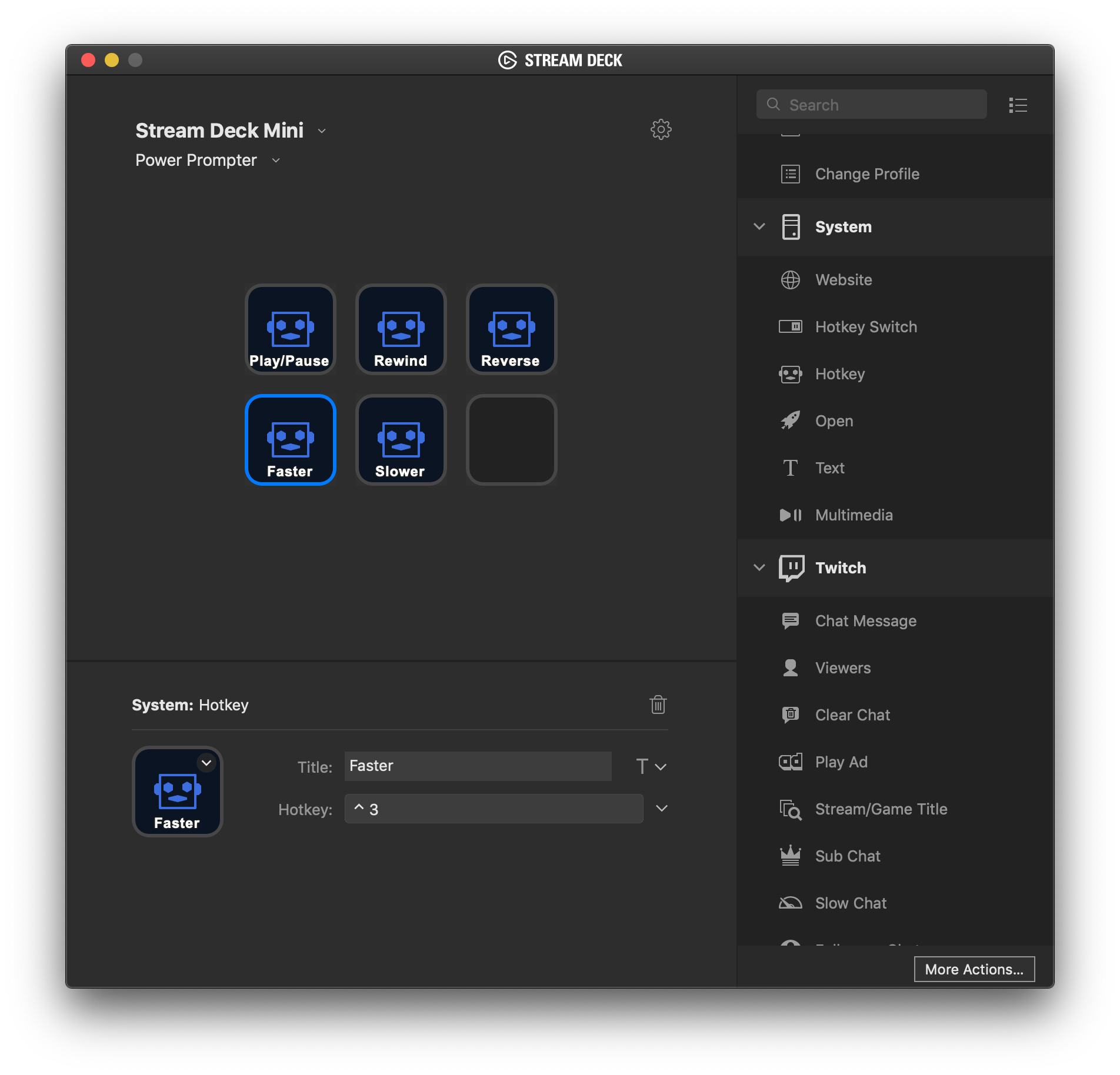Open the title font style dropdown
The height and width of the screenshot is (1075, 1120).
(651, 766)
